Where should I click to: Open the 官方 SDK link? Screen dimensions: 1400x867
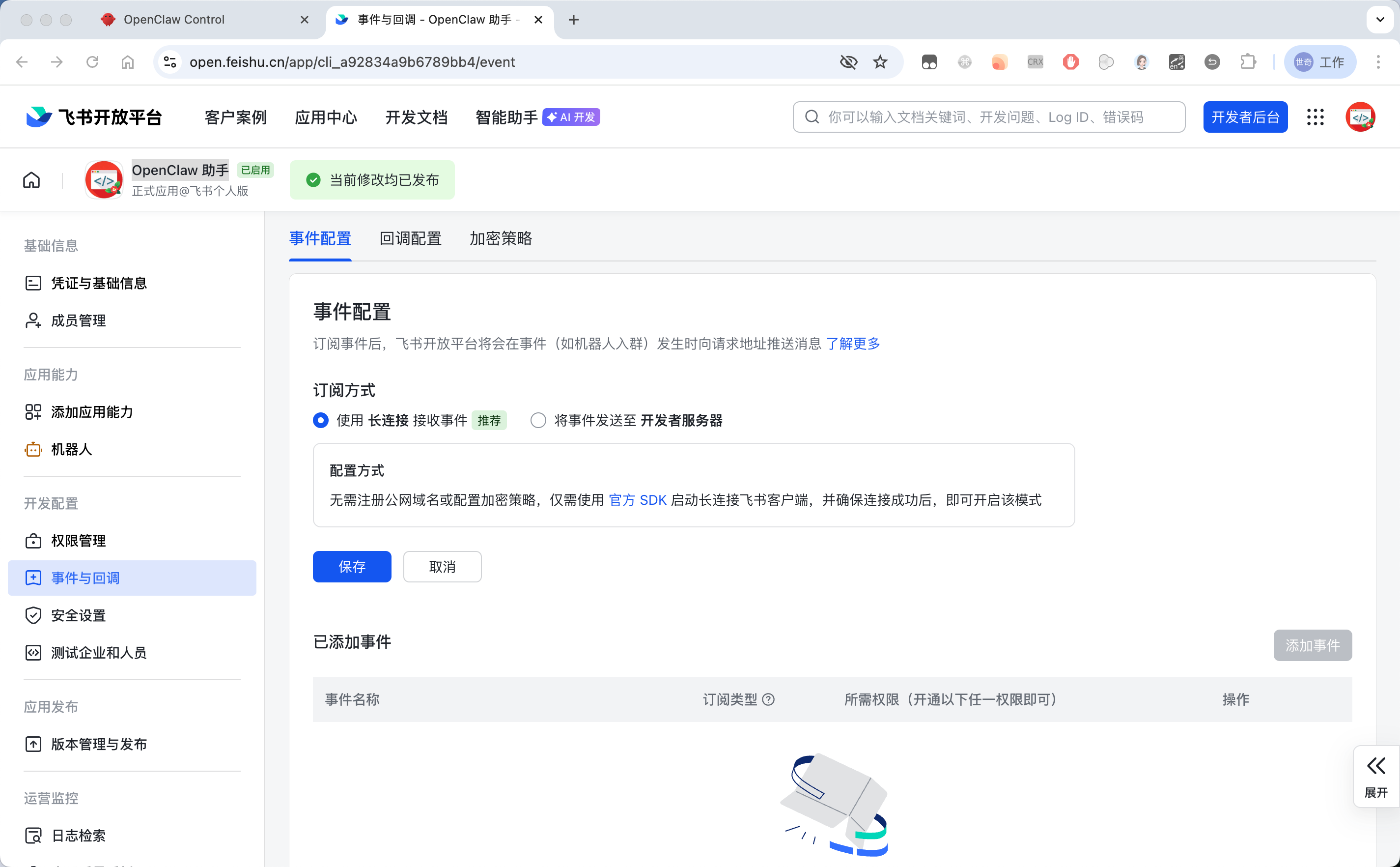[637, 499]
